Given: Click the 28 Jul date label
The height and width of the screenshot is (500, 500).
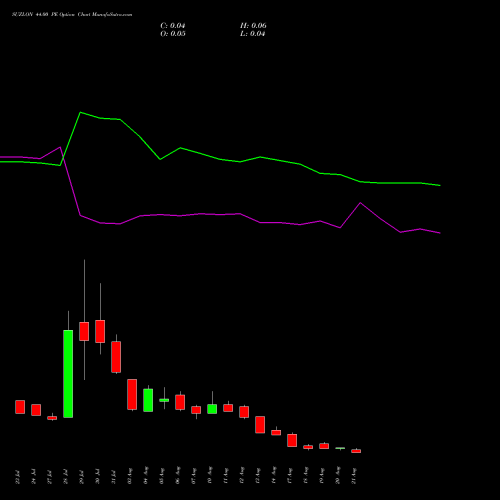Looking at the screenshot, I should pyautogui.click(x=66, y=477).
